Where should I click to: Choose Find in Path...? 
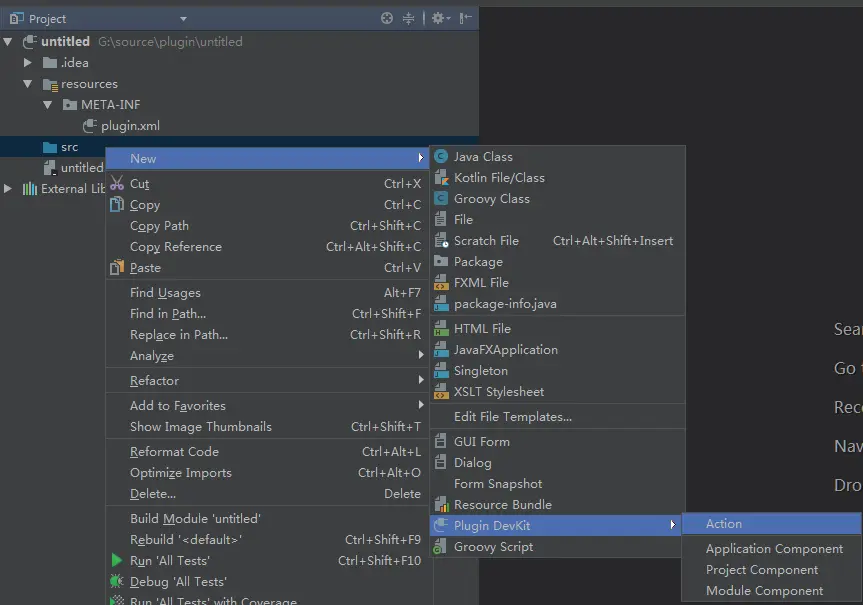(x=267, y=314)
